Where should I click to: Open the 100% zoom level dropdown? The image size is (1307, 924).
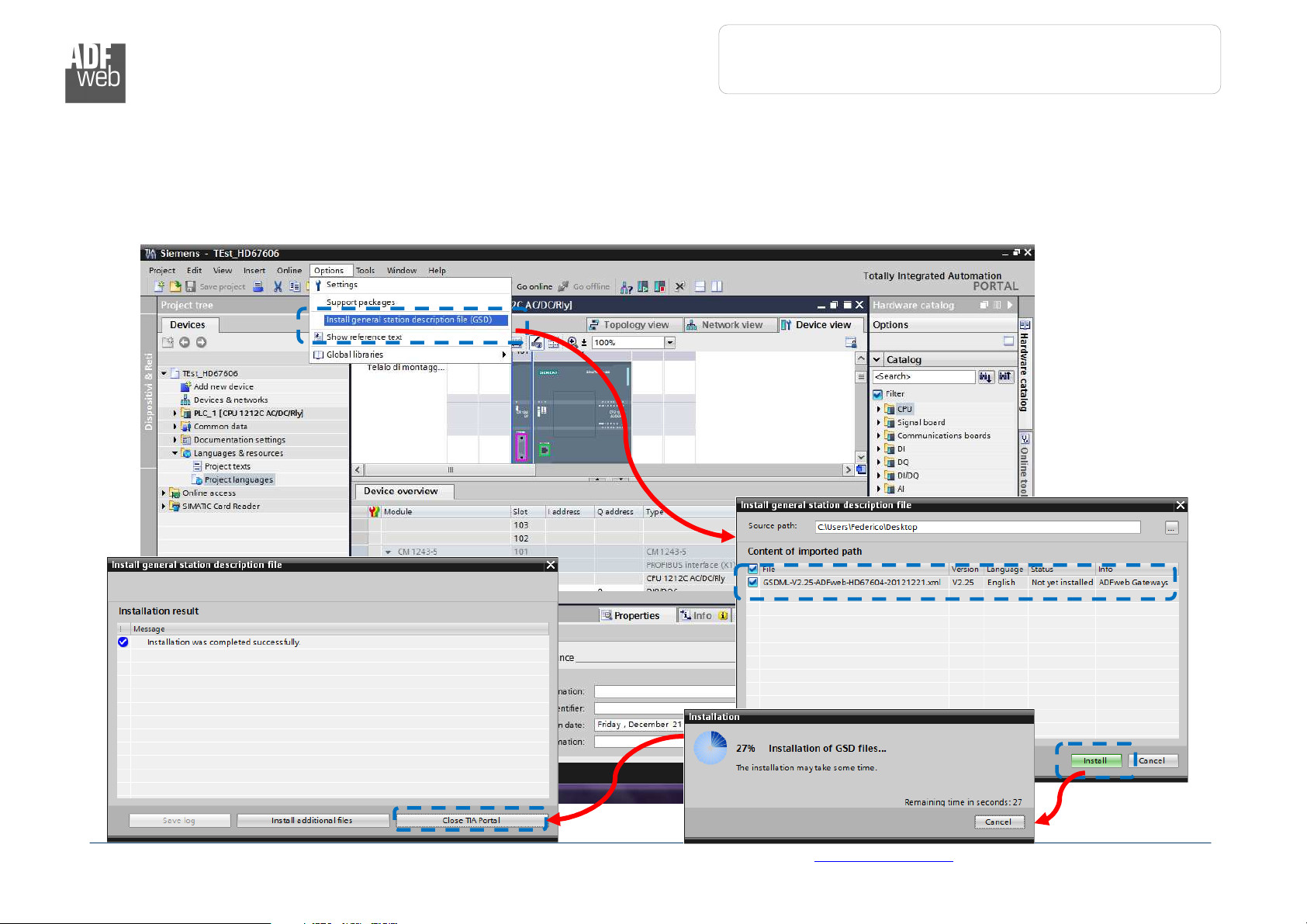(670, 342)
